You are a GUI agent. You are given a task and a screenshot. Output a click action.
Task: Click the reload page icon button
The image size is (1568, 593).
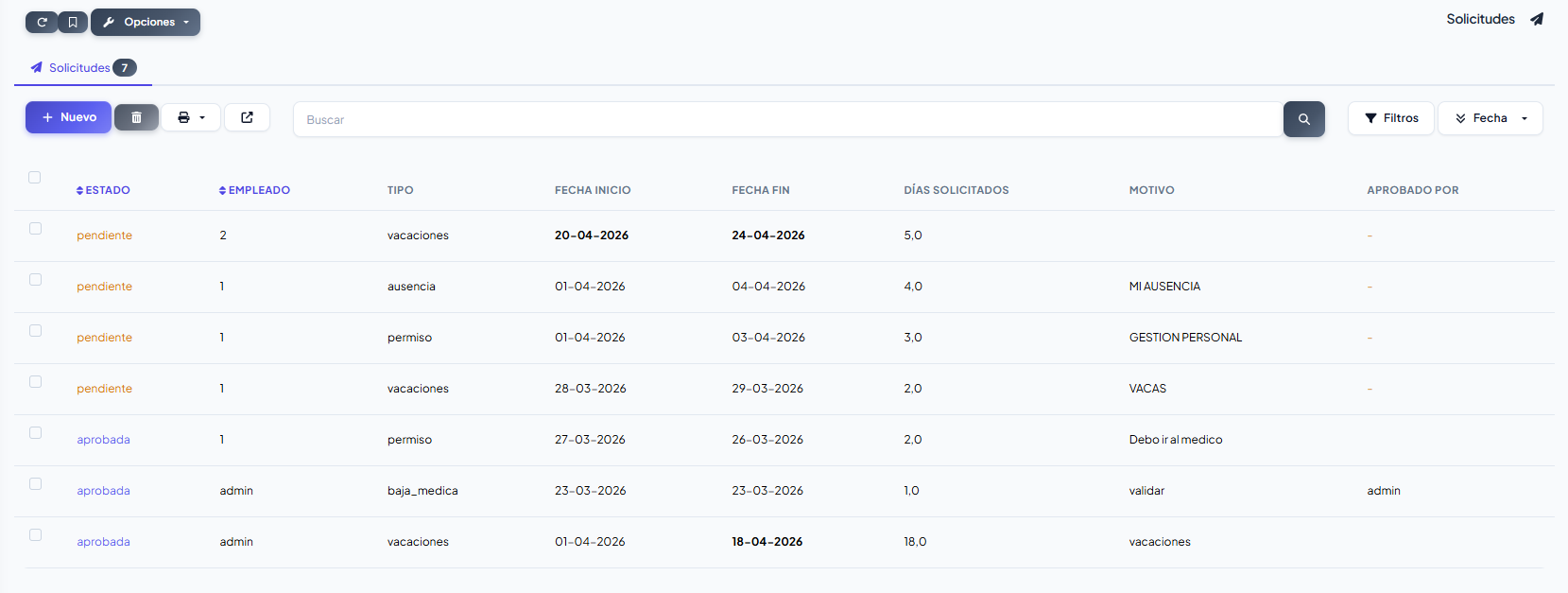(42, 22)
